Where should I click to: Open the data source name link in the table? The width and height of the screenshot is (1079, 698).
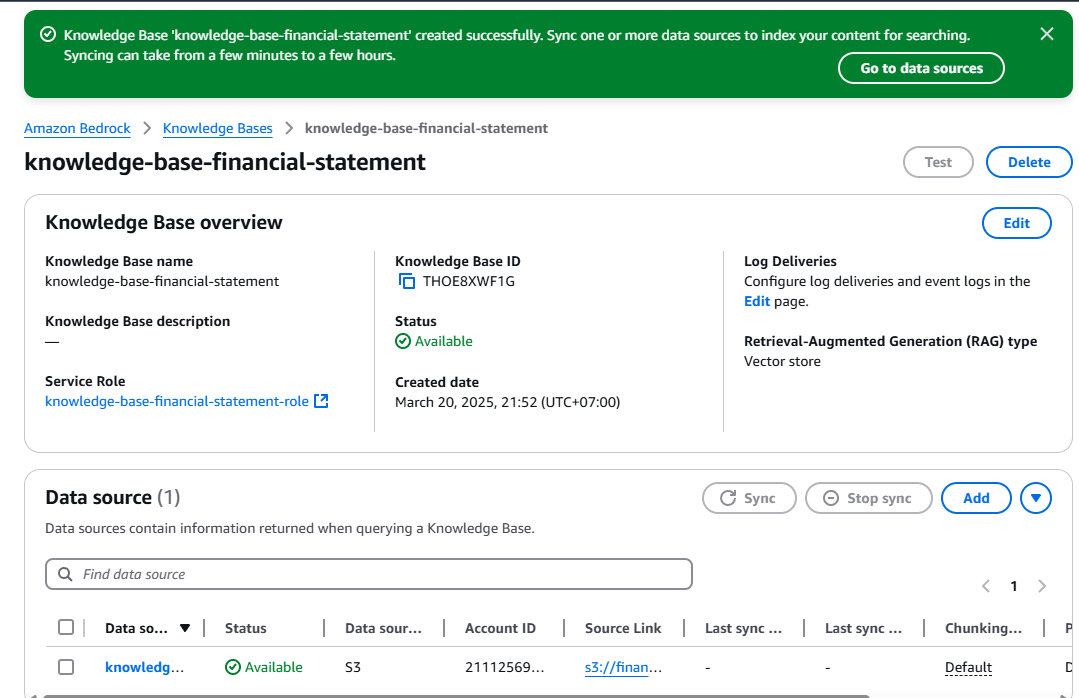pyautogui.click(x=145, y=667)
